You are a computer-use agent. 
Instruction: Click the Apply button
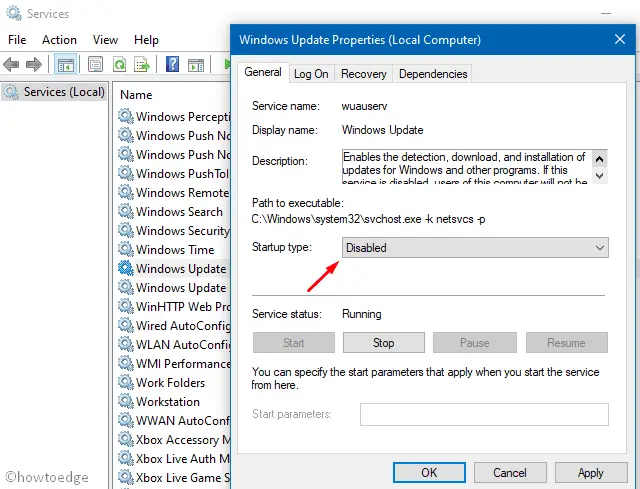pyautogui.click(x=591, y=473)
